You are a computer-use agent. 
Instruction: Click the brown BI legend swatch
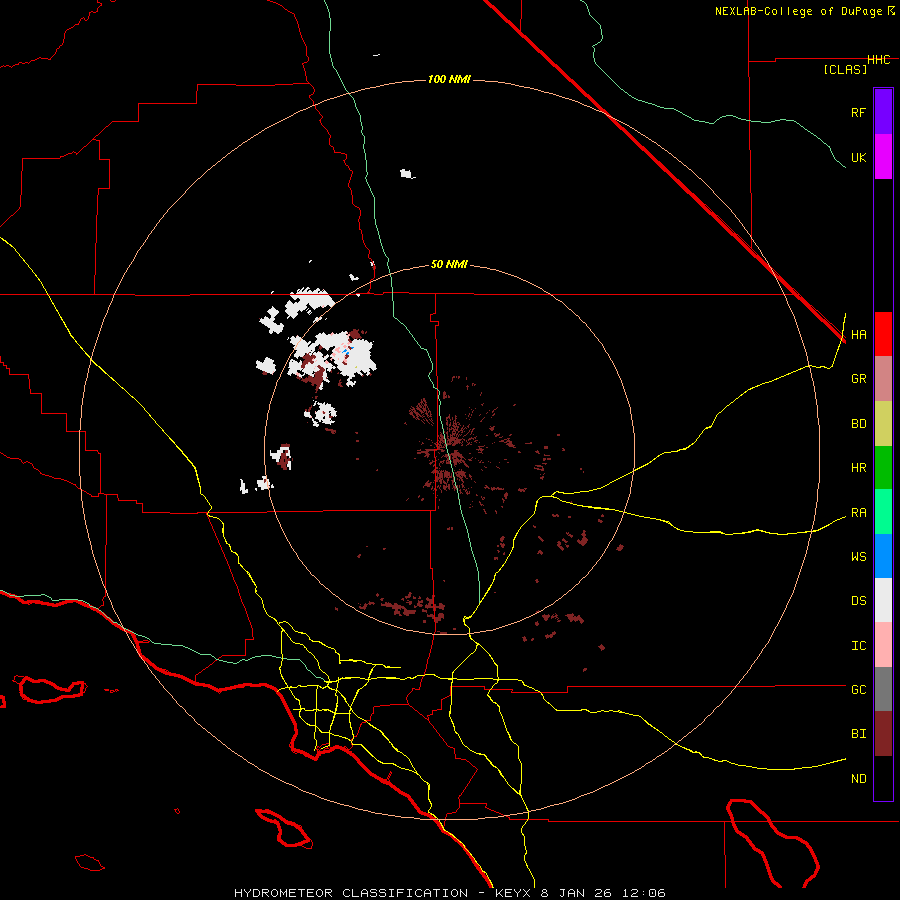point(882,733)
